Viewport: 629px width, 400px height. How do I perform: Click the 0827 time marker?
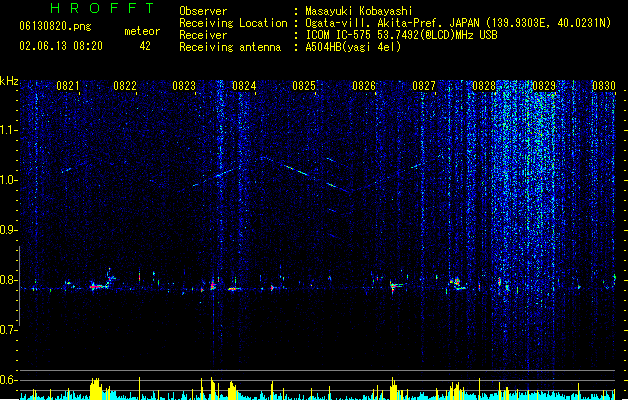424,86
